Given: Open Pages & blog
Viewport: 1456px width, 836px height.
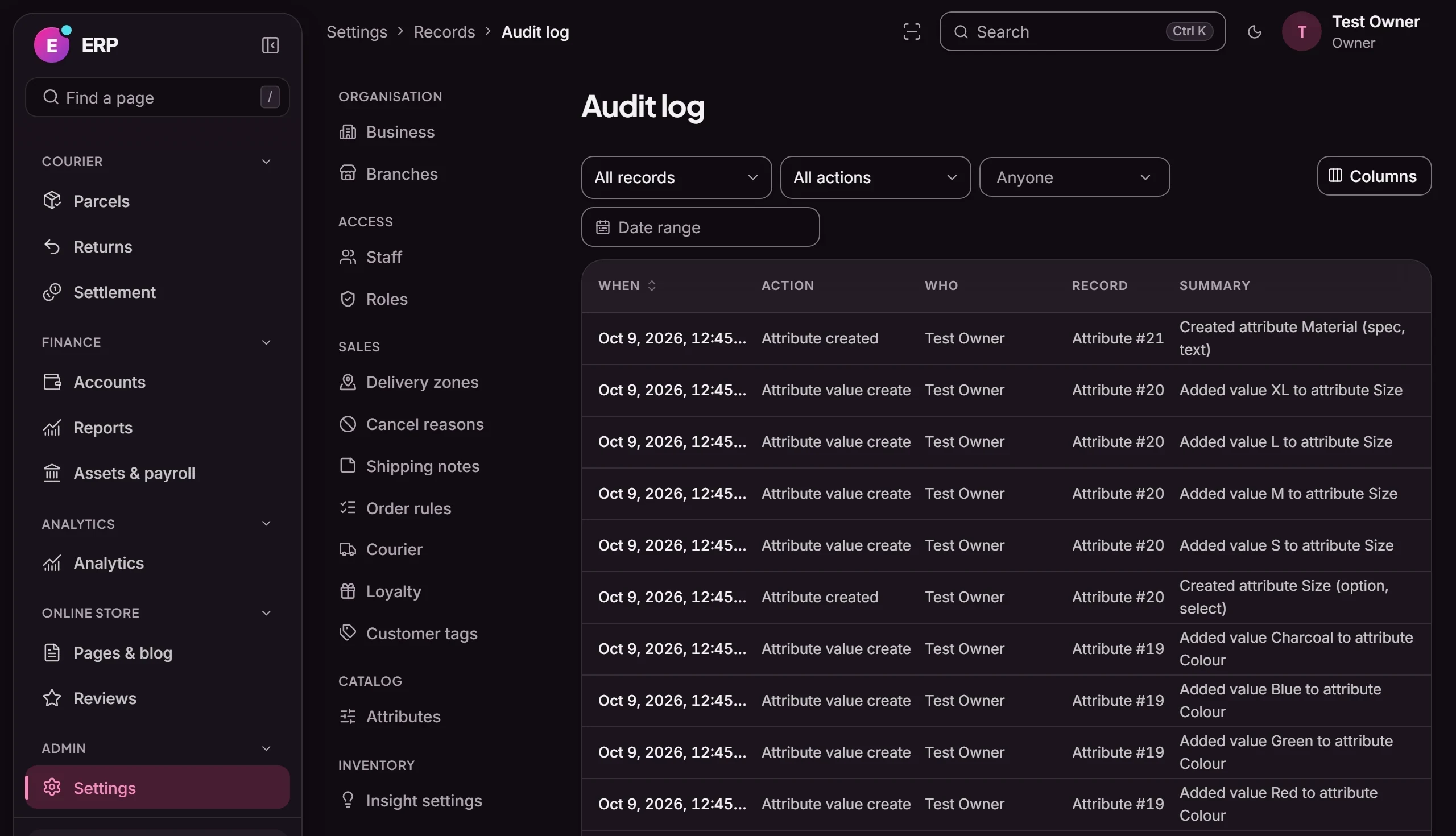Looking at the screenshot, I should click(x=158, y=653).
